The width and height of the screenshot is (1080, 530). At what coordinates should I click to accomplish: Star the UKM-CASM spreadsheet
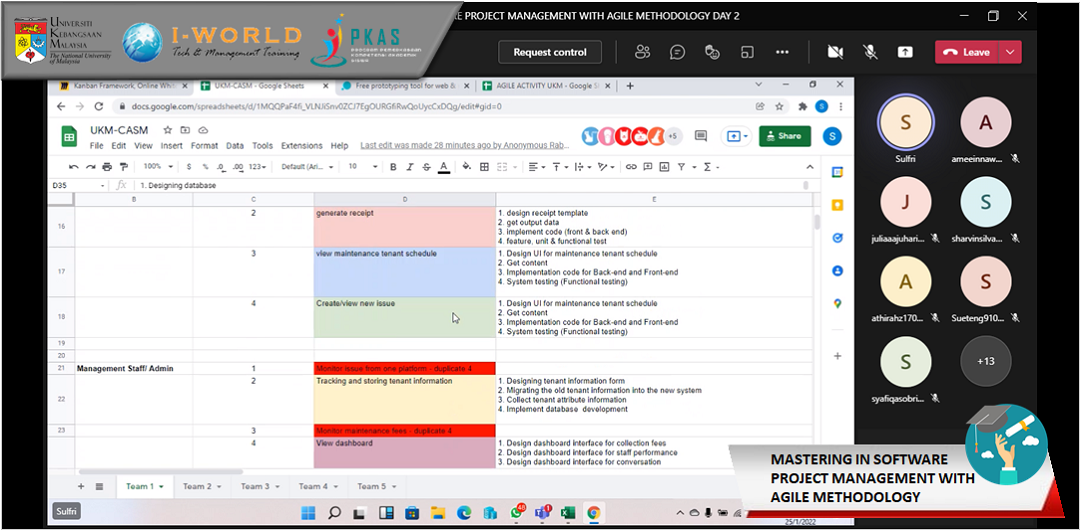(168, 130)
